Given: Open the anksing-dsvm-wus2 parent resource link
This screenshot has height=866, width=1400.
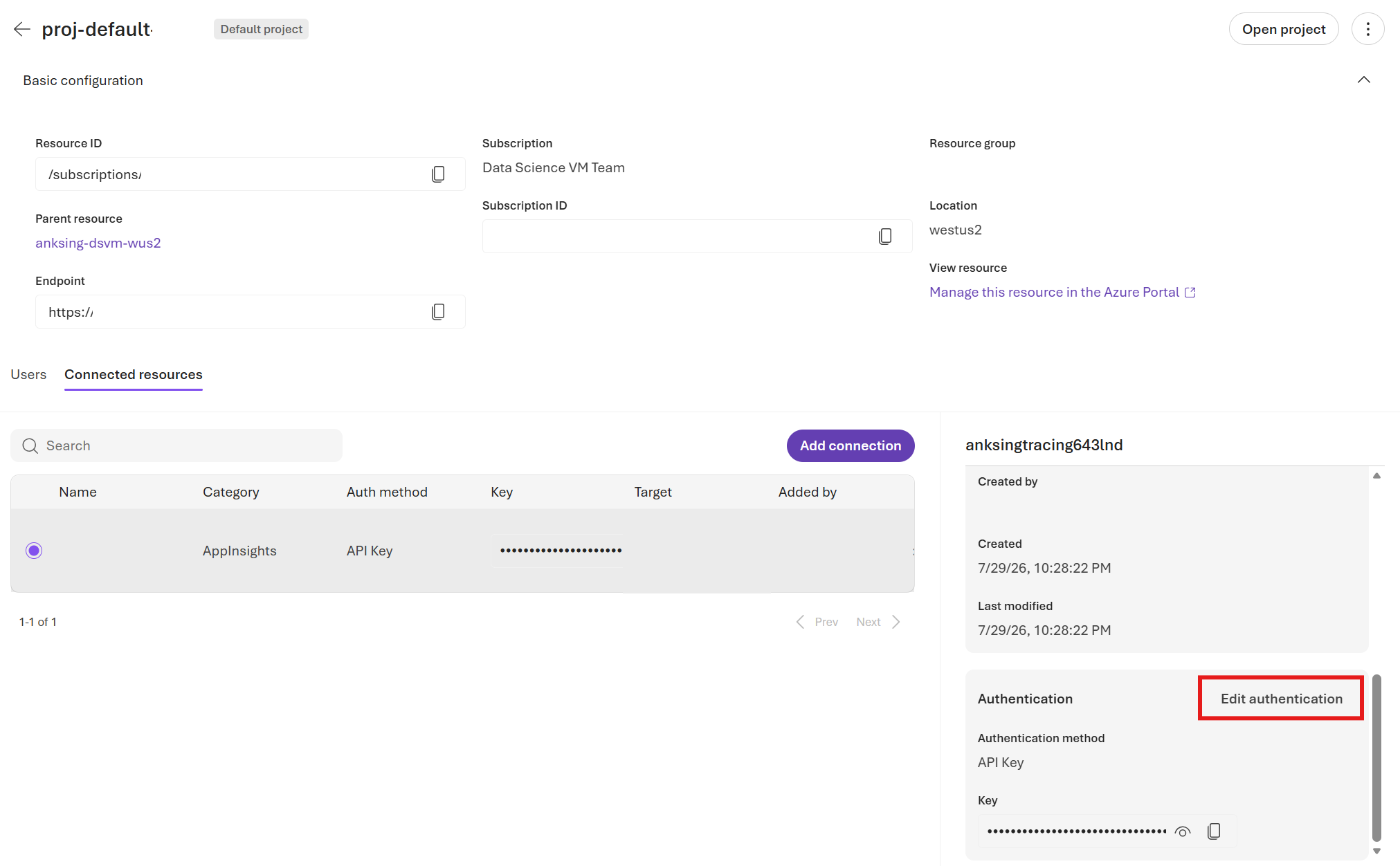Looking at the screenshot, I should tap(98, 243).
